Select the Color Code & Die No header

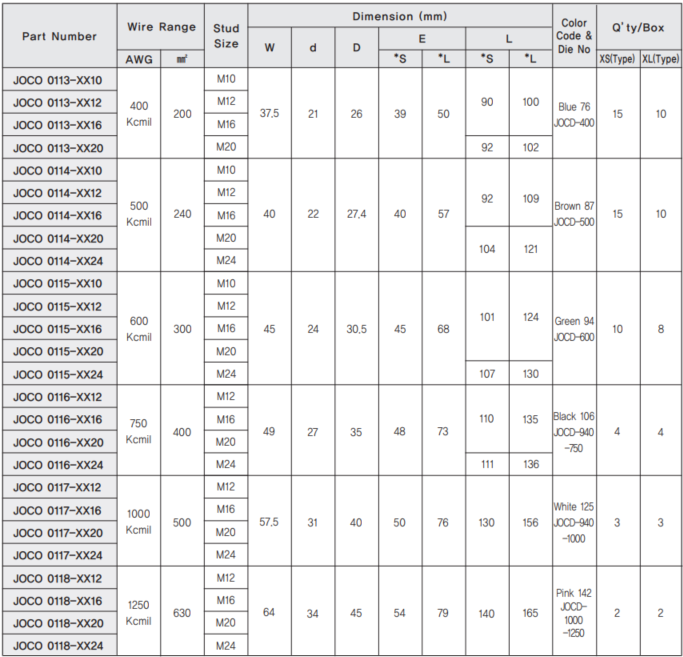[x=574, y=36]
